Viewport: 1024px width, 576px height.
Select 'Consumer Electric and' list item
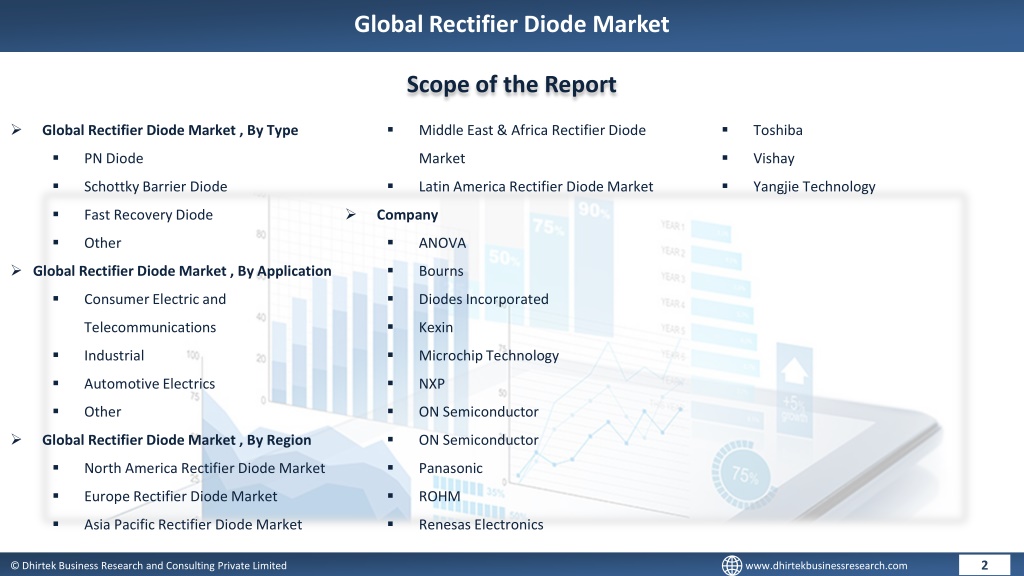(155, 298)
